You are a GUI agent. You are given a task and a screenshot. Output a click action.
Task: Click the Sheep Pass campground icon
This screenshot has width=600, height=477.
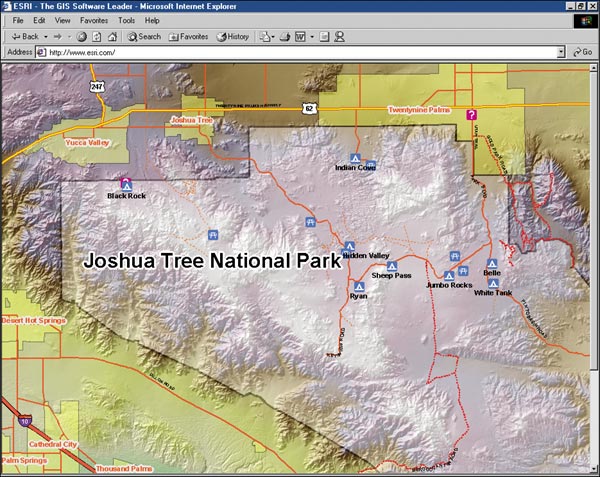coord(391,266)
